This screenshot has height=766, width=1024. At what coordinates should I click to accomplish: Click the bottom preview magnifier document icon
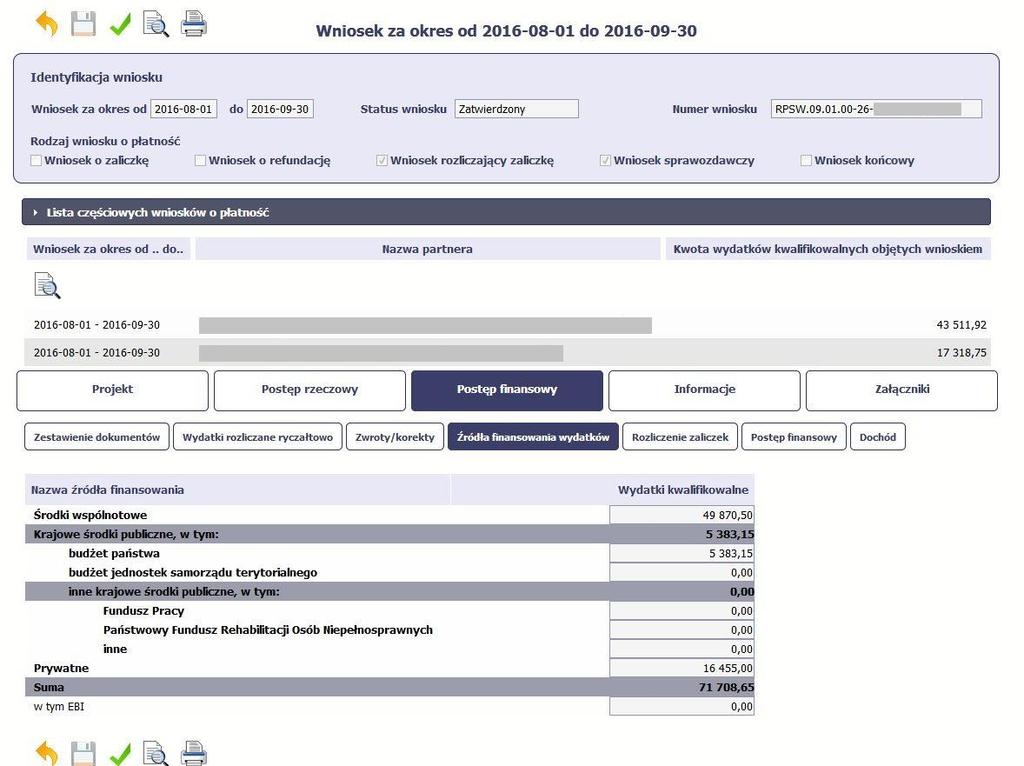click(x=156, y=753)
